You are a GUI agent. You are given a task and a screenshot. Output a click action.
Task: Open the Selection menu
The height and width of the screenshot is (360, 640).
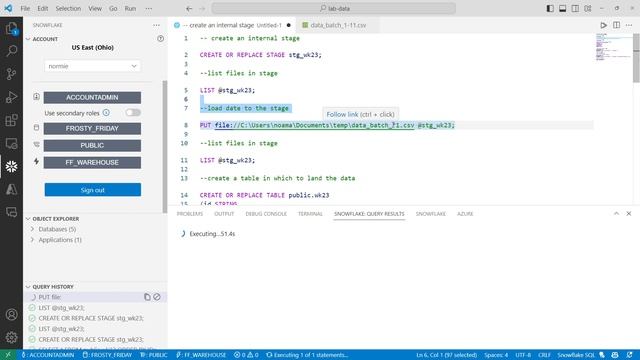tap(68, 8)
